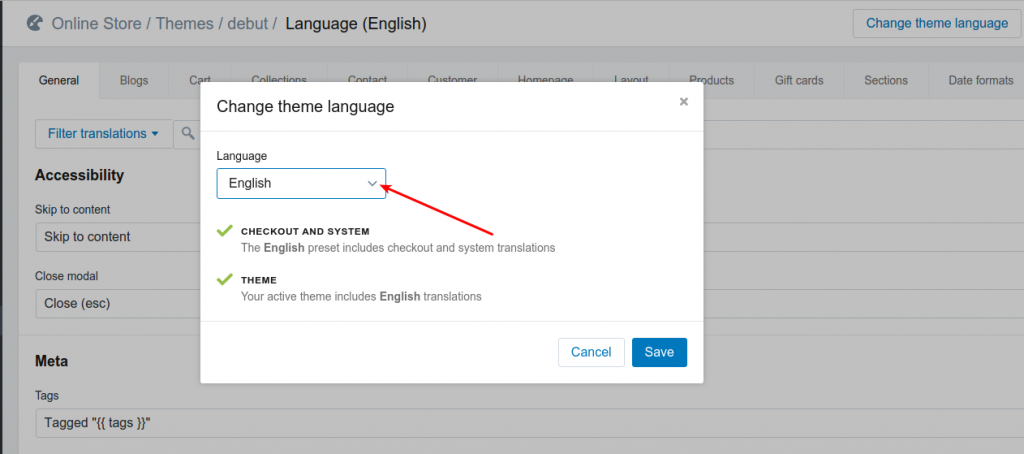Viewport: 1024px width, 454px height.
Task: Click the Change theme language button
Action: pyautogui.click(x=937, y=24)
